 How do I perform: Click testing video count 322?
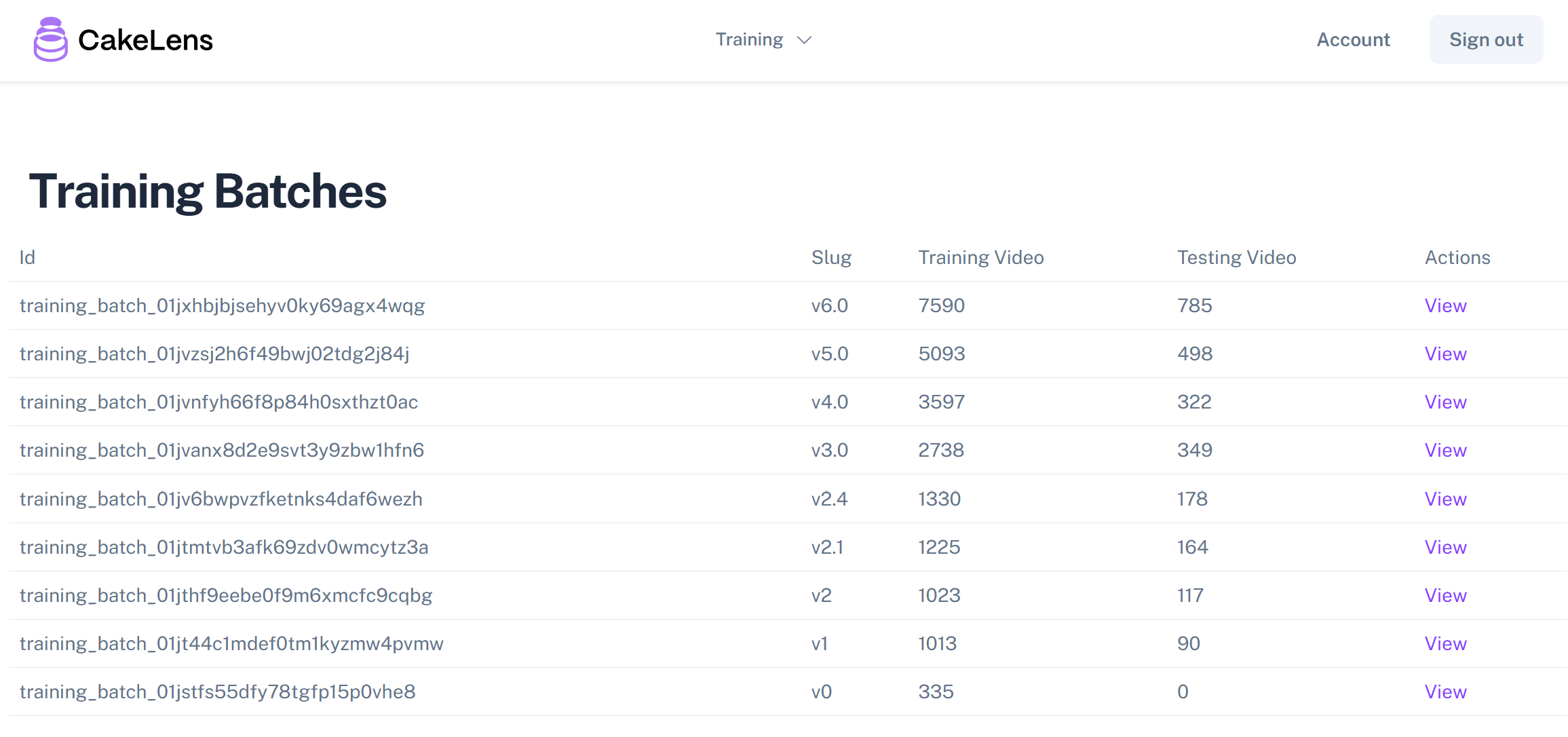pyautogui.click(x=1194, y=402)
